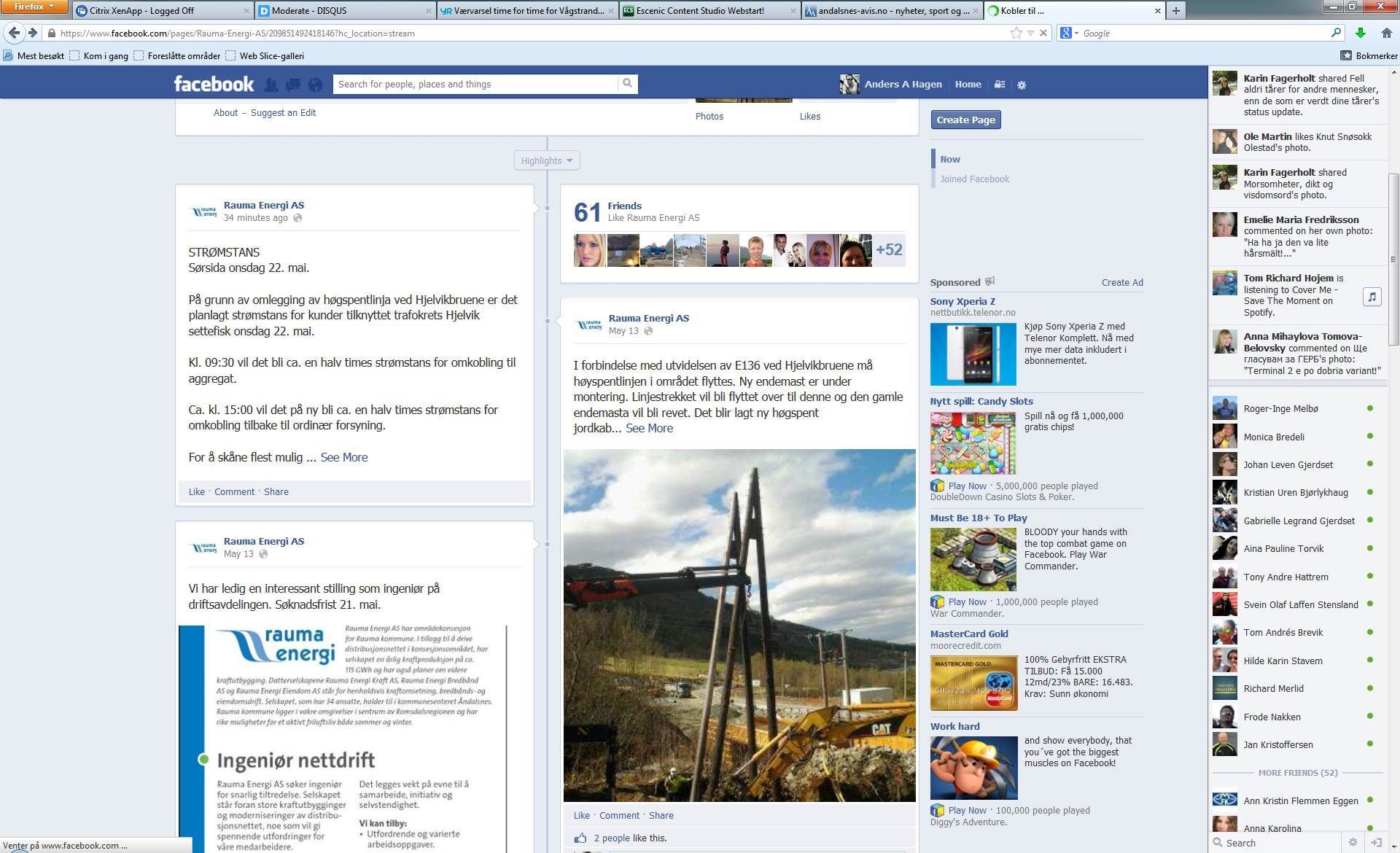The width and height of the screenshot is (1400, 853).
Task: Click the Firefox downloads arrow icon
Action: point(1360,33)
